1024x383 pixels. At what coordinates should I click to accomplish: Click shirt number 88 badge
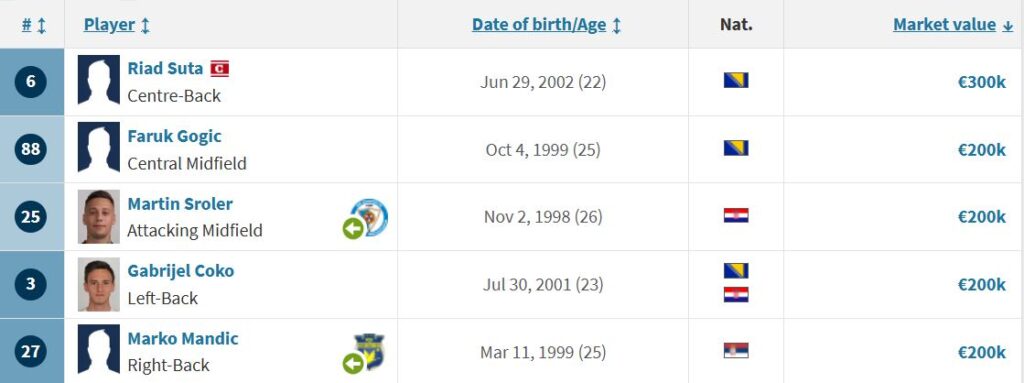(x=31, y=149)
